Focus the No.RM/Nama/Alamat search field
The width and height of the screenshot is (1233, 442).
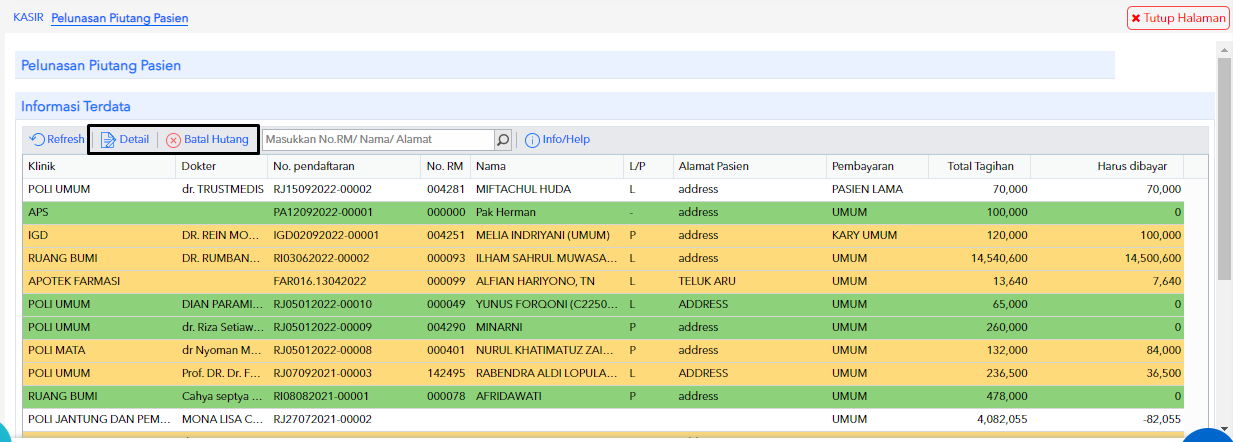(378, 140)
